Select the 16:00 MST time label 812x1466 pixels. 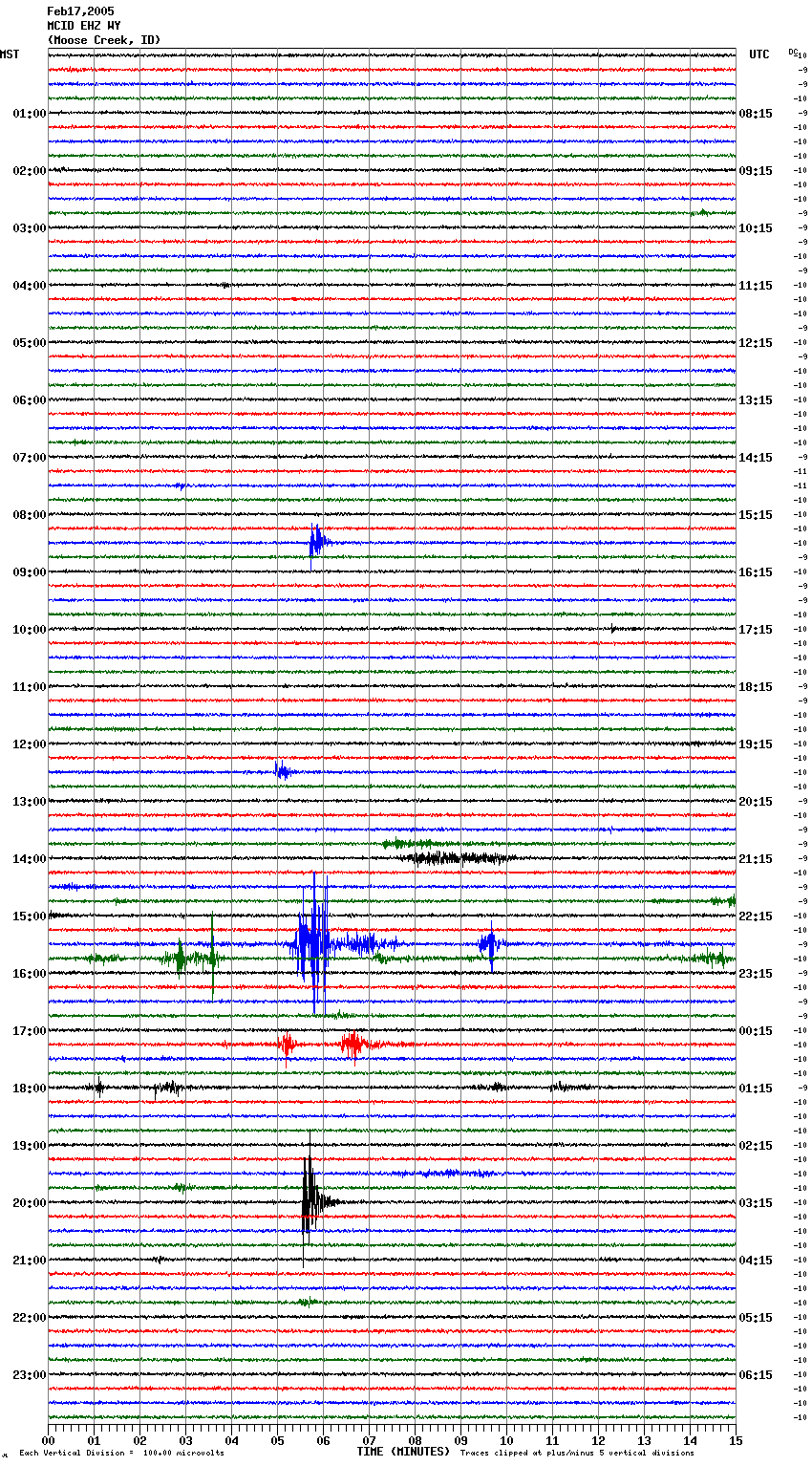click(30, 974)
